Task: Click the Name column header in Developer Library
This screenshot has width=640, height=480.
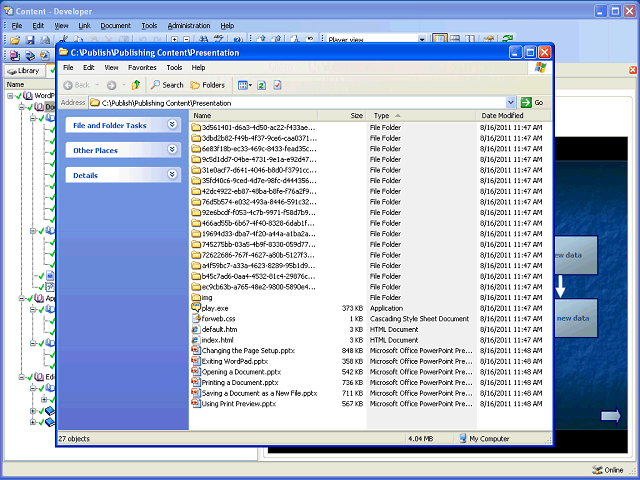Action: click(29, 84)
